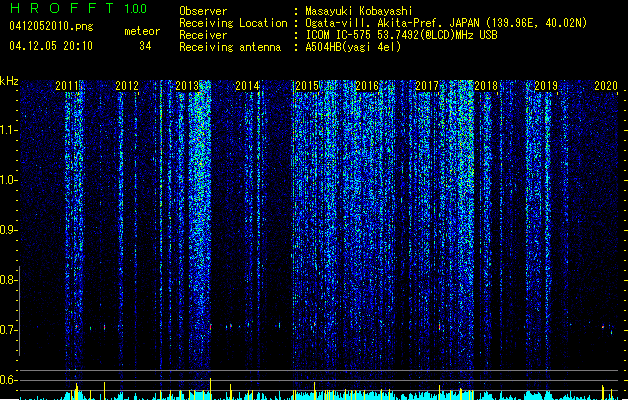The image size is (629, 400).
Task: Click the A504HB(yagi 4el) antenna text
Action: [353, 47]
